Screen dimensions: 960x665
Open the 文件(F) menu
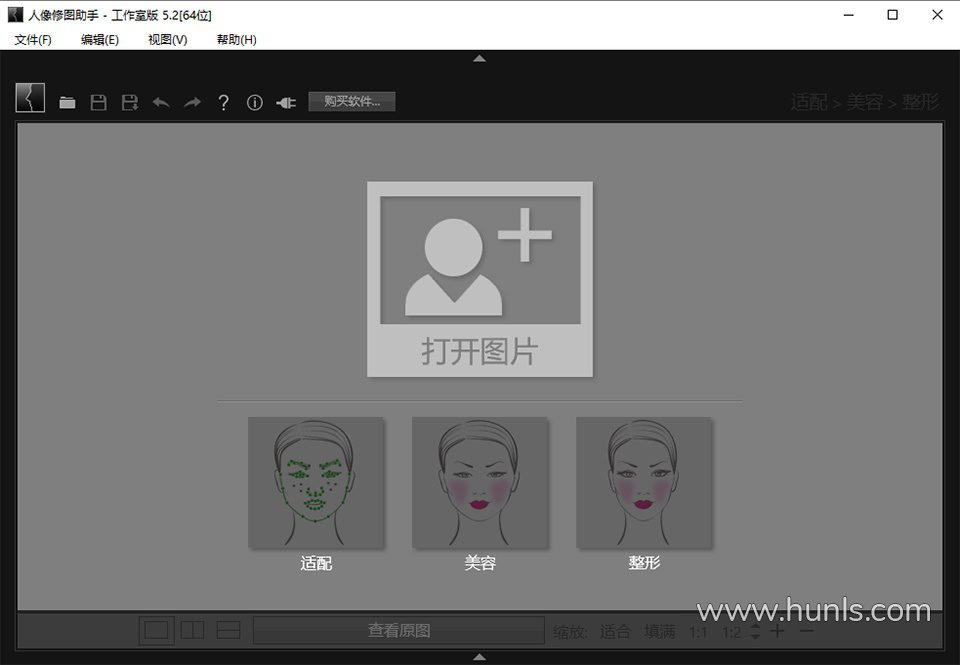(33, 40)
